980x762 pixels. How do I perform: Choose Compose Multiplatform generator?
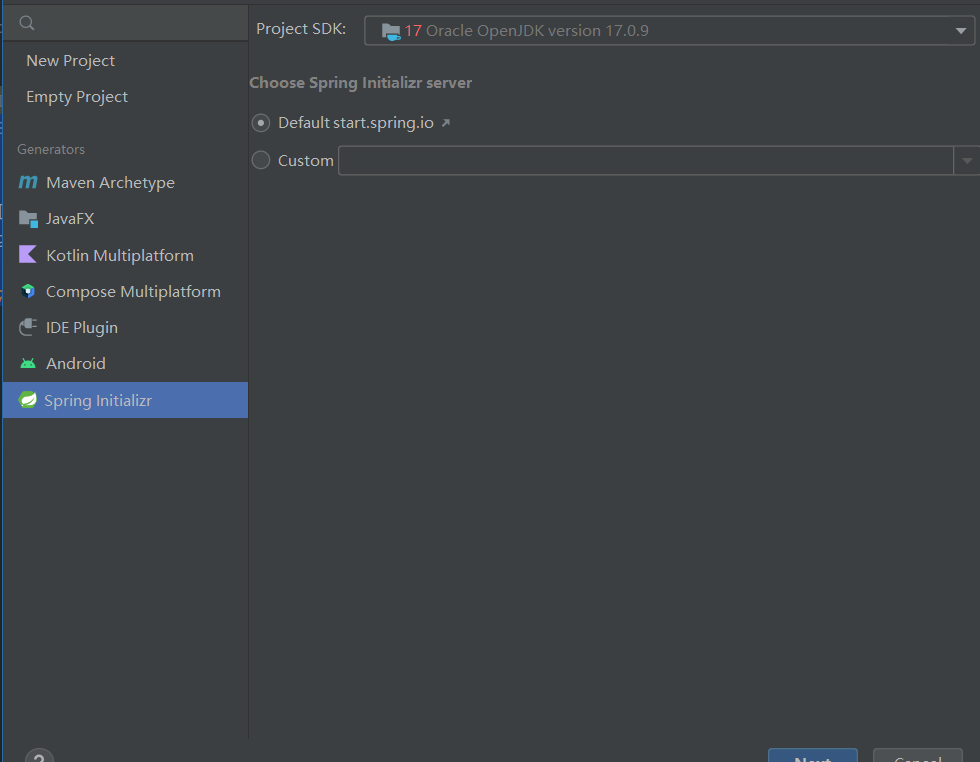125,291
